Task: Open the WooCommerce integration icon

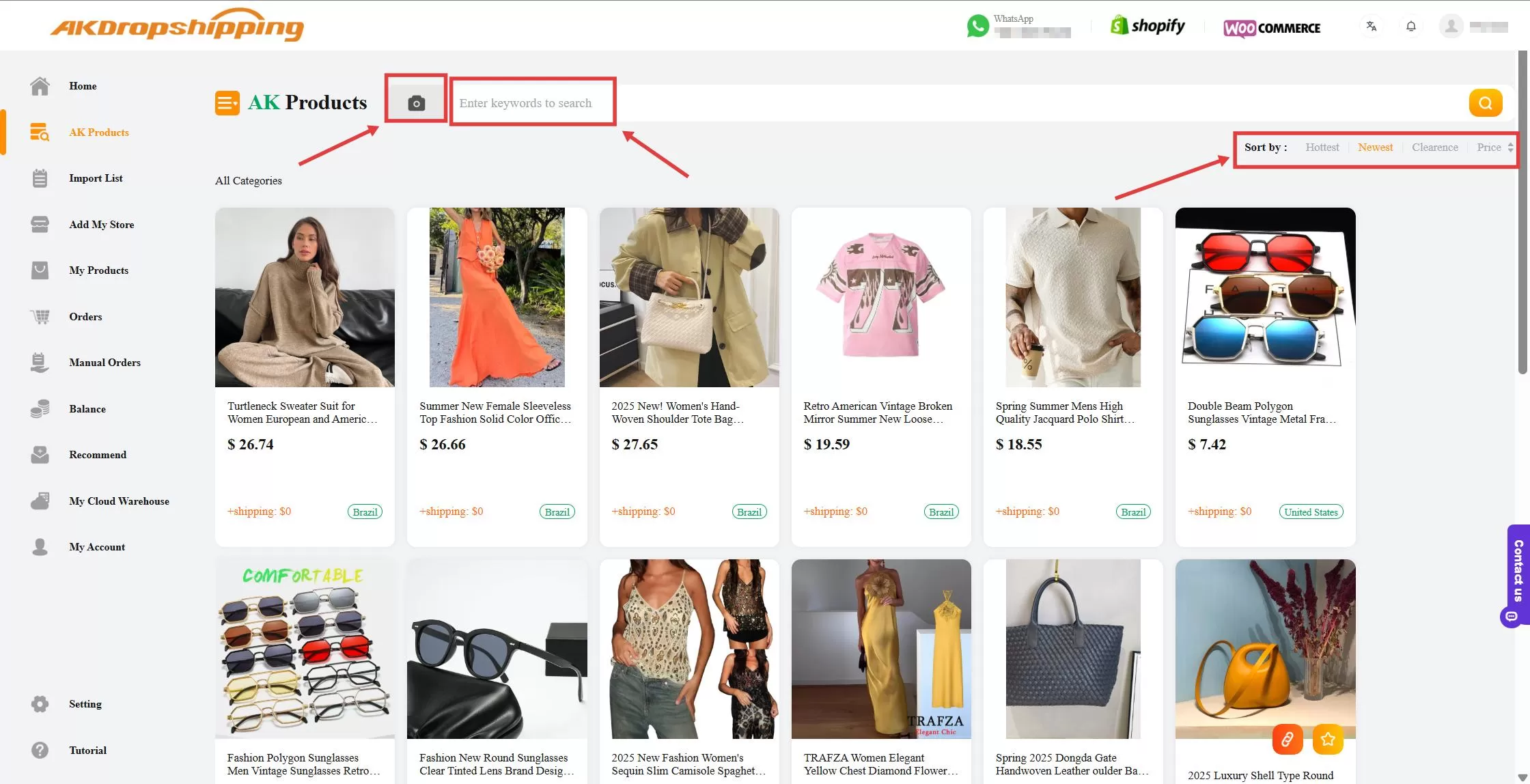Action: (1239, 28)
